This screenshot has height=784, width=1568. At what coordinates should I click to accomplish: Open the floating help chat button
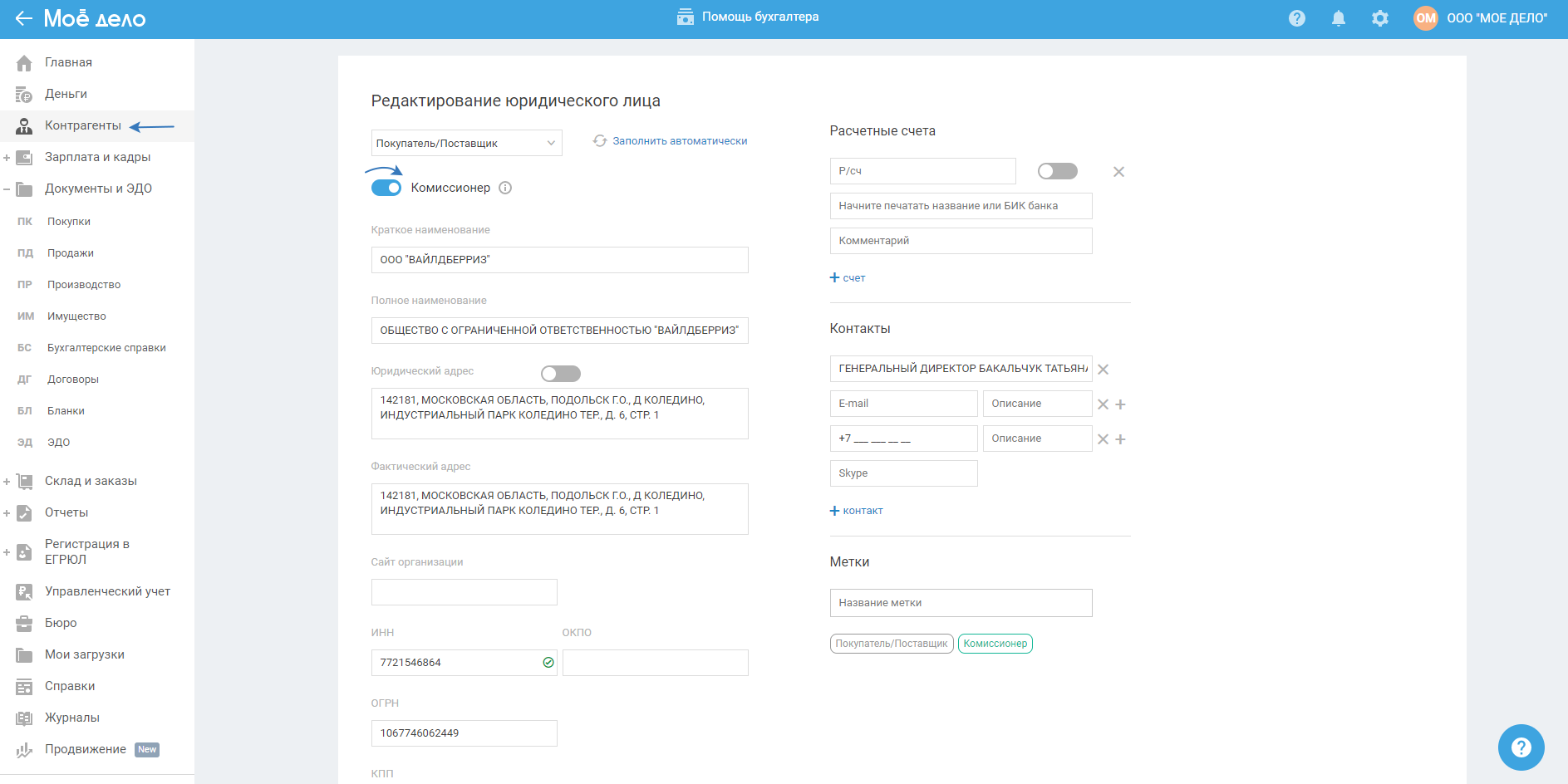pos(1521,747)
